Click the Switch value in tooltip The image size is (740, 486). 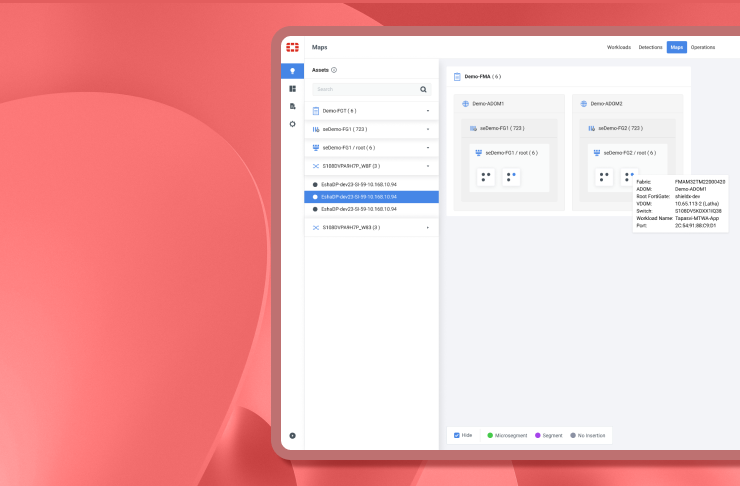click(x=698, y=211)
